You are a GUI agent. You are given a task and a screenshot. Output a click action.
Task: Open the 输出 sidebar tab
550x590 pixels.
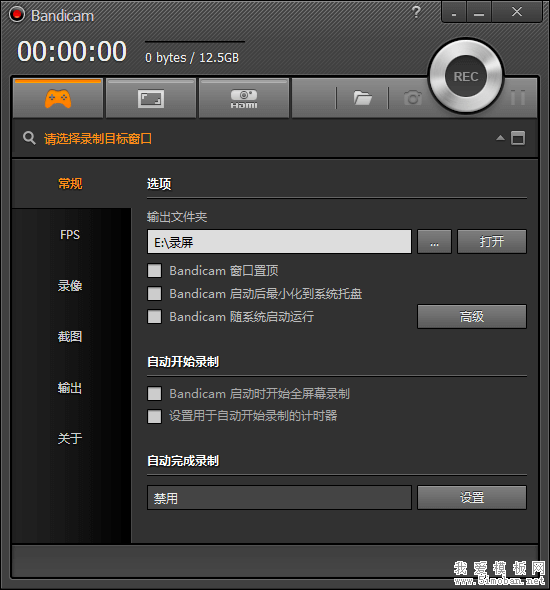tap(70, 388)
